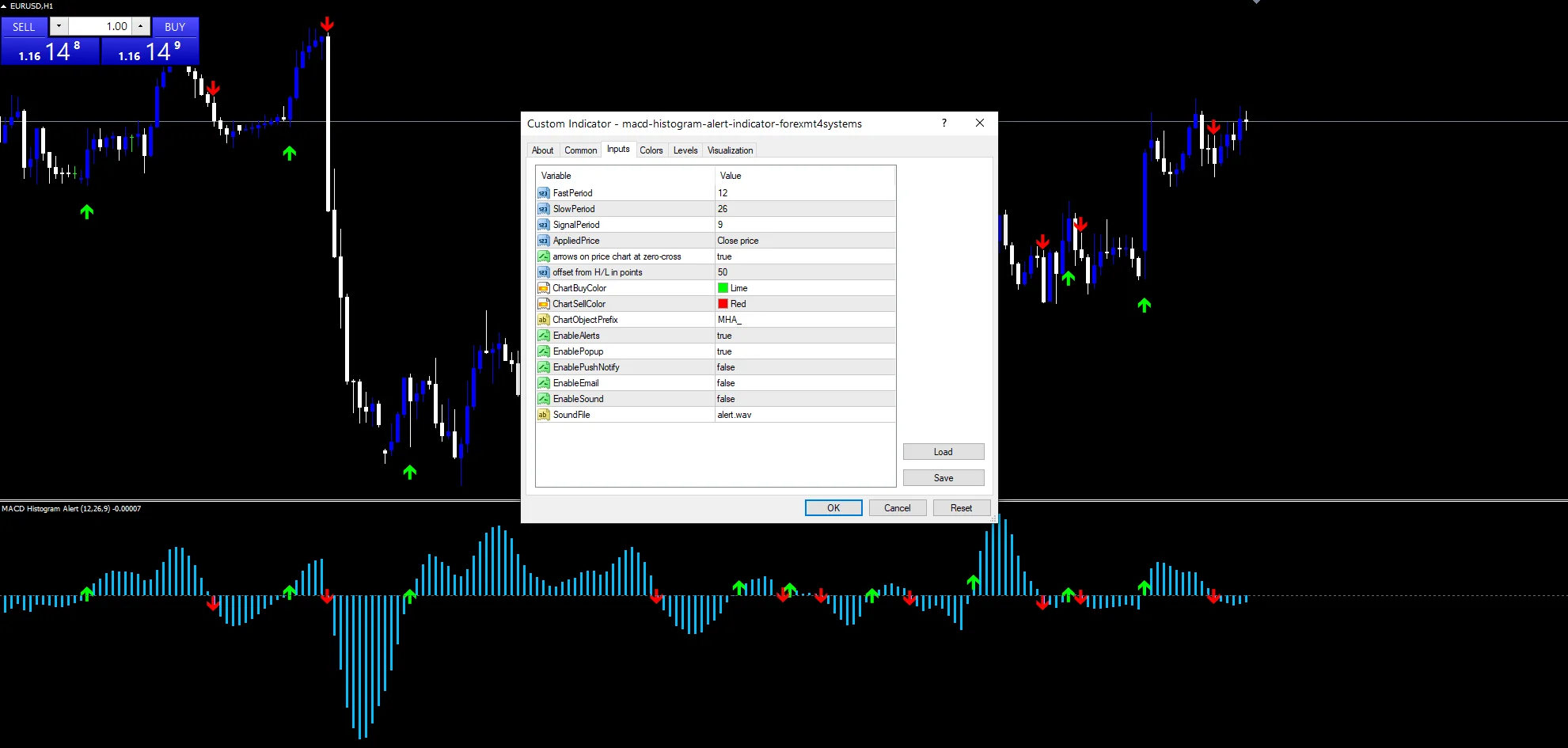
Task: Click the Lime color swatch
Action: click(723, 288)
